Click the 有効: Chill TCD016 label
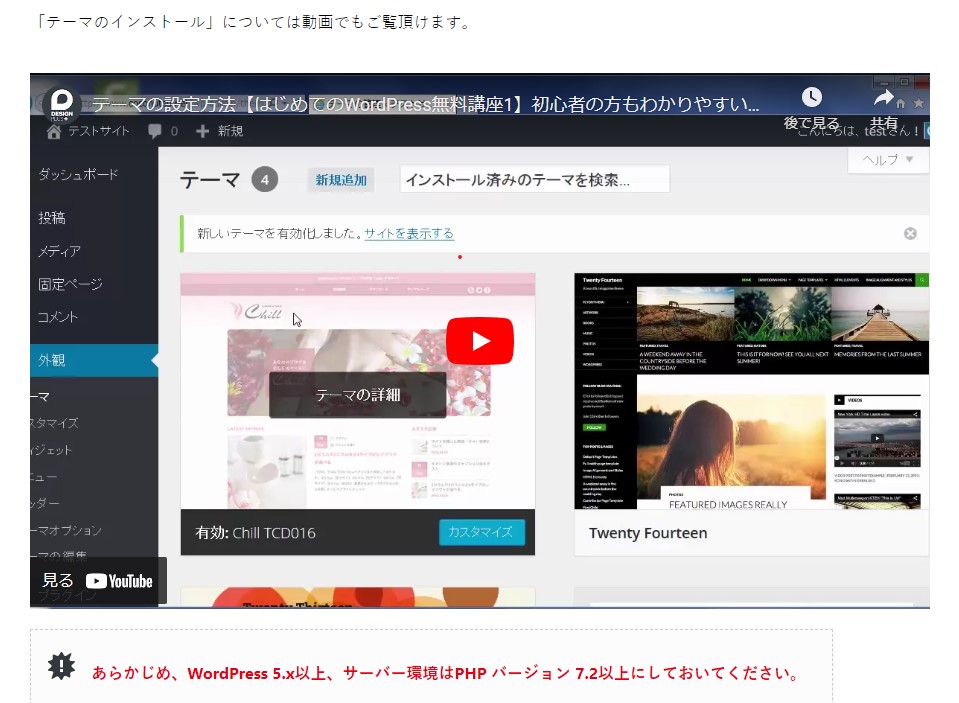The height and width of the screenshot is (703, 959). pyautogui.click(x=256, y=533)
